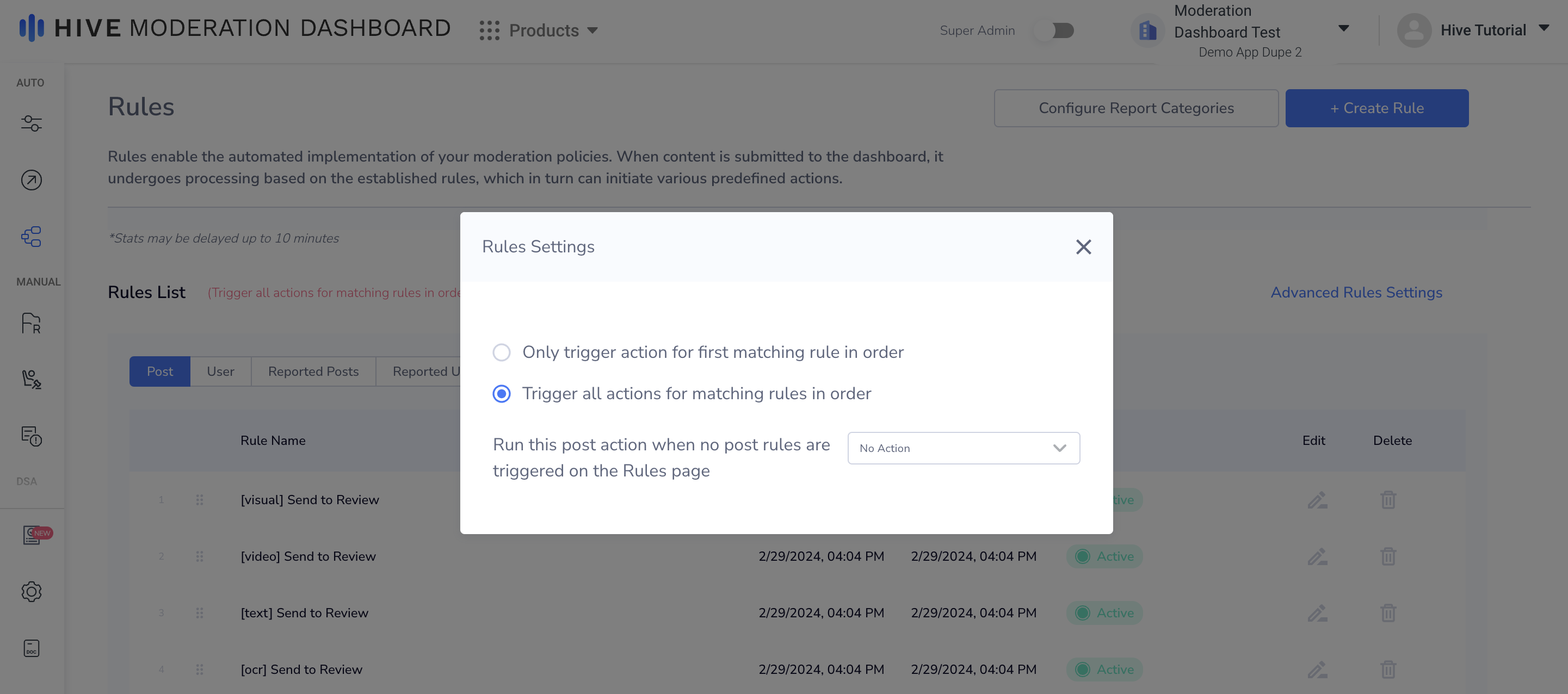The image size is (1568, 694).
Task: Open the thresholds sliders icon in sidebar
Action: 31,123
